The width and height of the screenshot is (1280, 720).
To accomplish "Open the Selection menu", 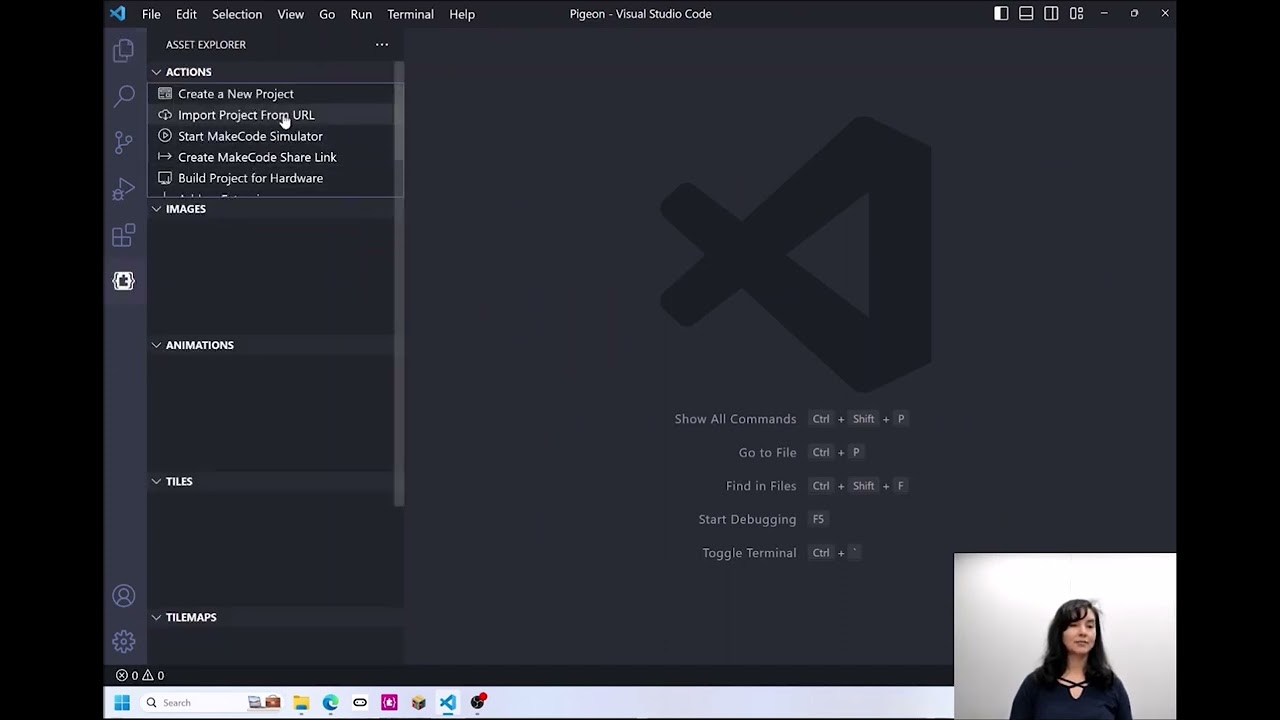I will click(237, 14).
